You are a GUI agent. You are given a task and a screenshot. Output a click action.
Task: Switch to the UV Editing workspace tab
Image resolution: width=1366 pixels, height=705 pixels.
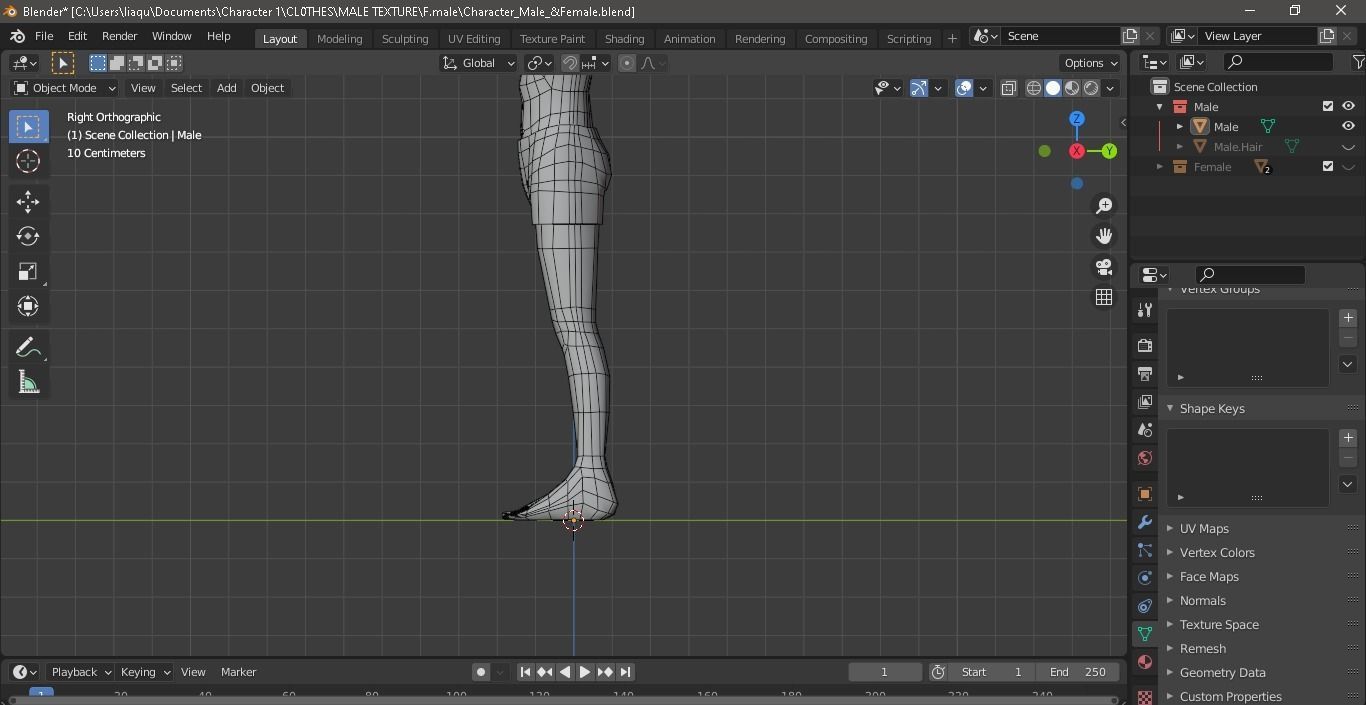point(474,39)
